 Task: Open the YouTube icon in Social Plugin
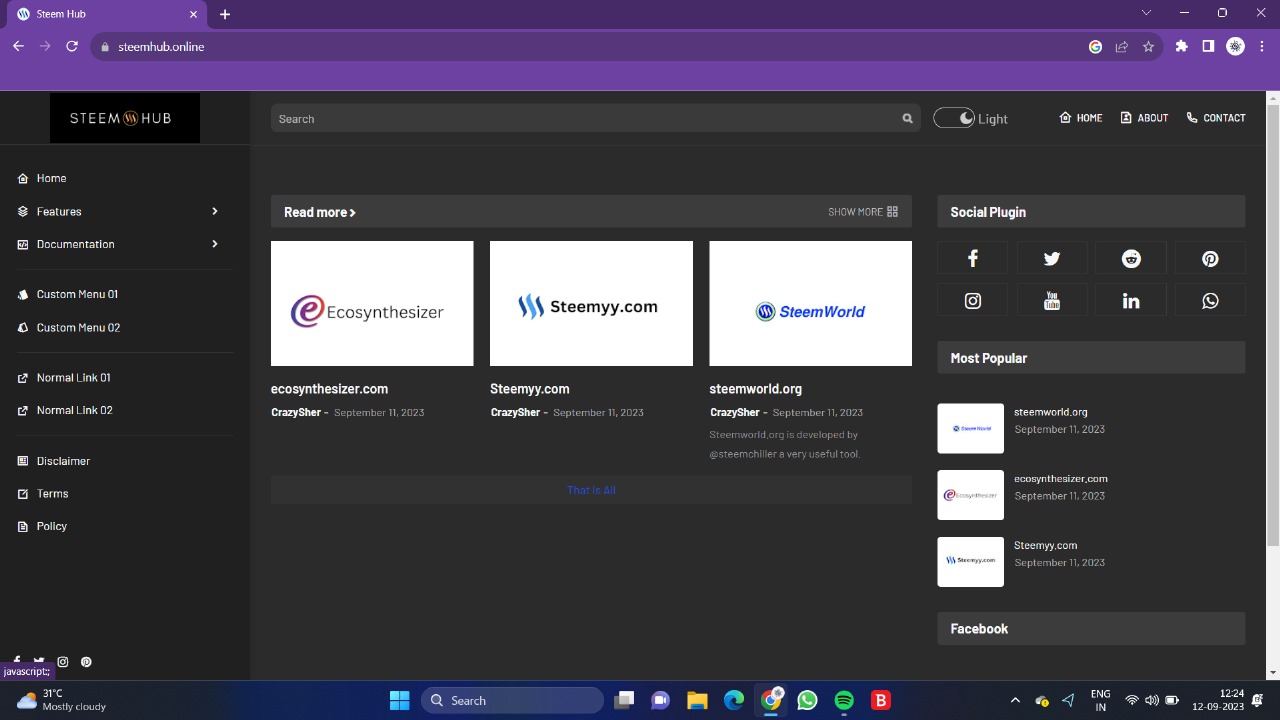click(x=1051, y=301)
